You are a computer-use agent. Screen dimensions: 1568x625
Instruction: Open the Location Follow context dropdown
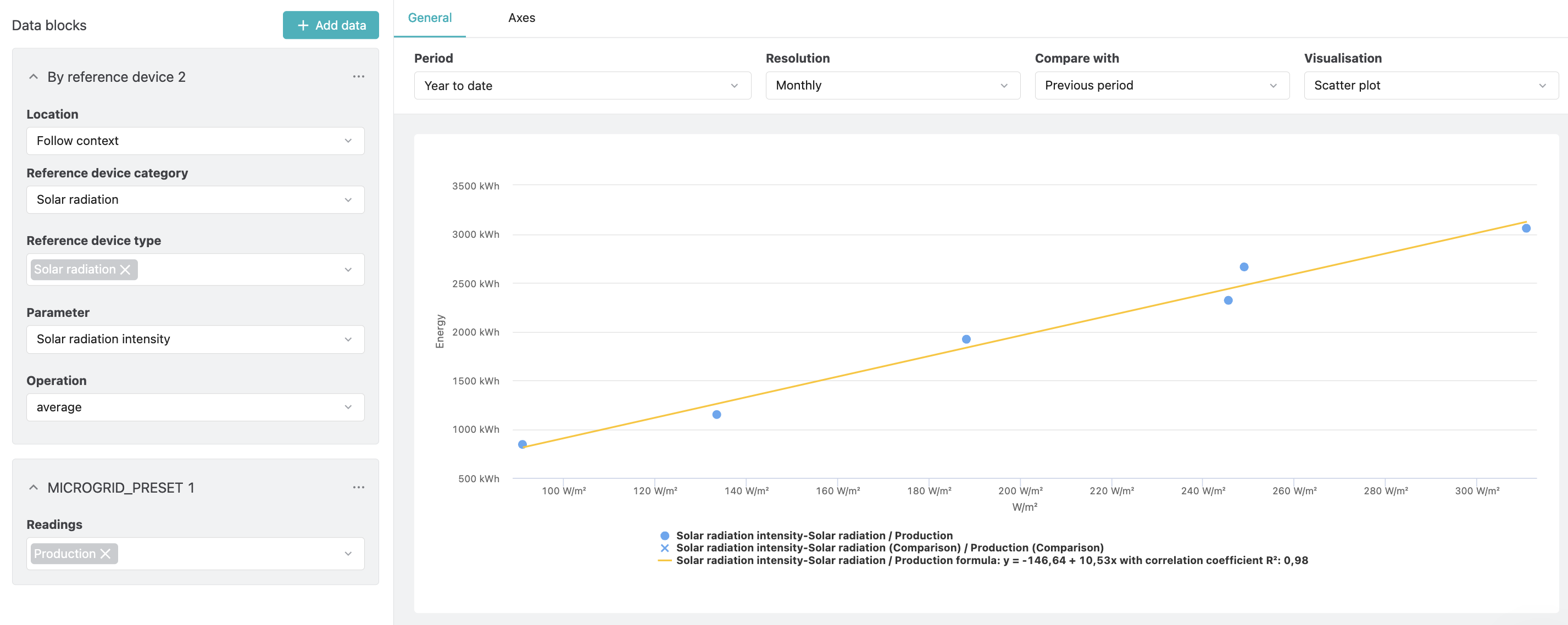[x=196, y=141]
